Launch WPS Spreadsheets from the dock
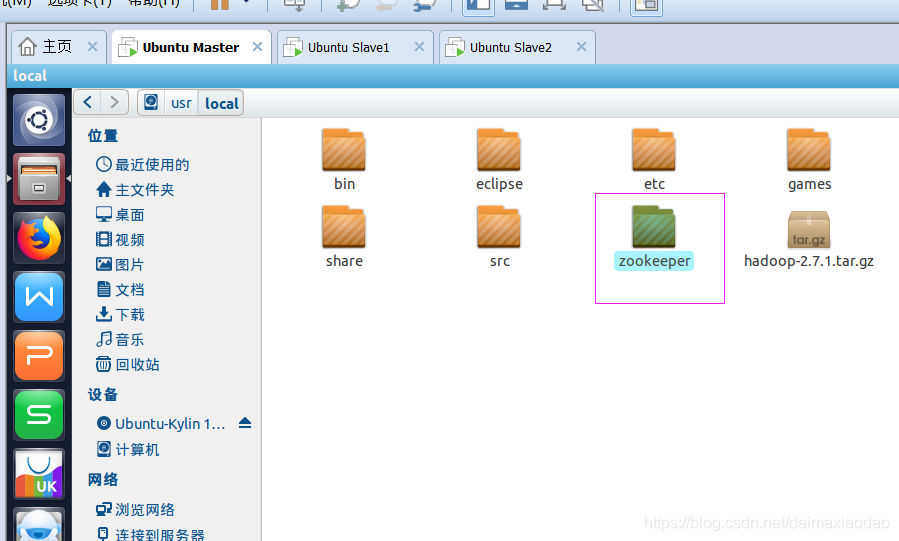This screenshot has width=899, height=541. point(39,415)
